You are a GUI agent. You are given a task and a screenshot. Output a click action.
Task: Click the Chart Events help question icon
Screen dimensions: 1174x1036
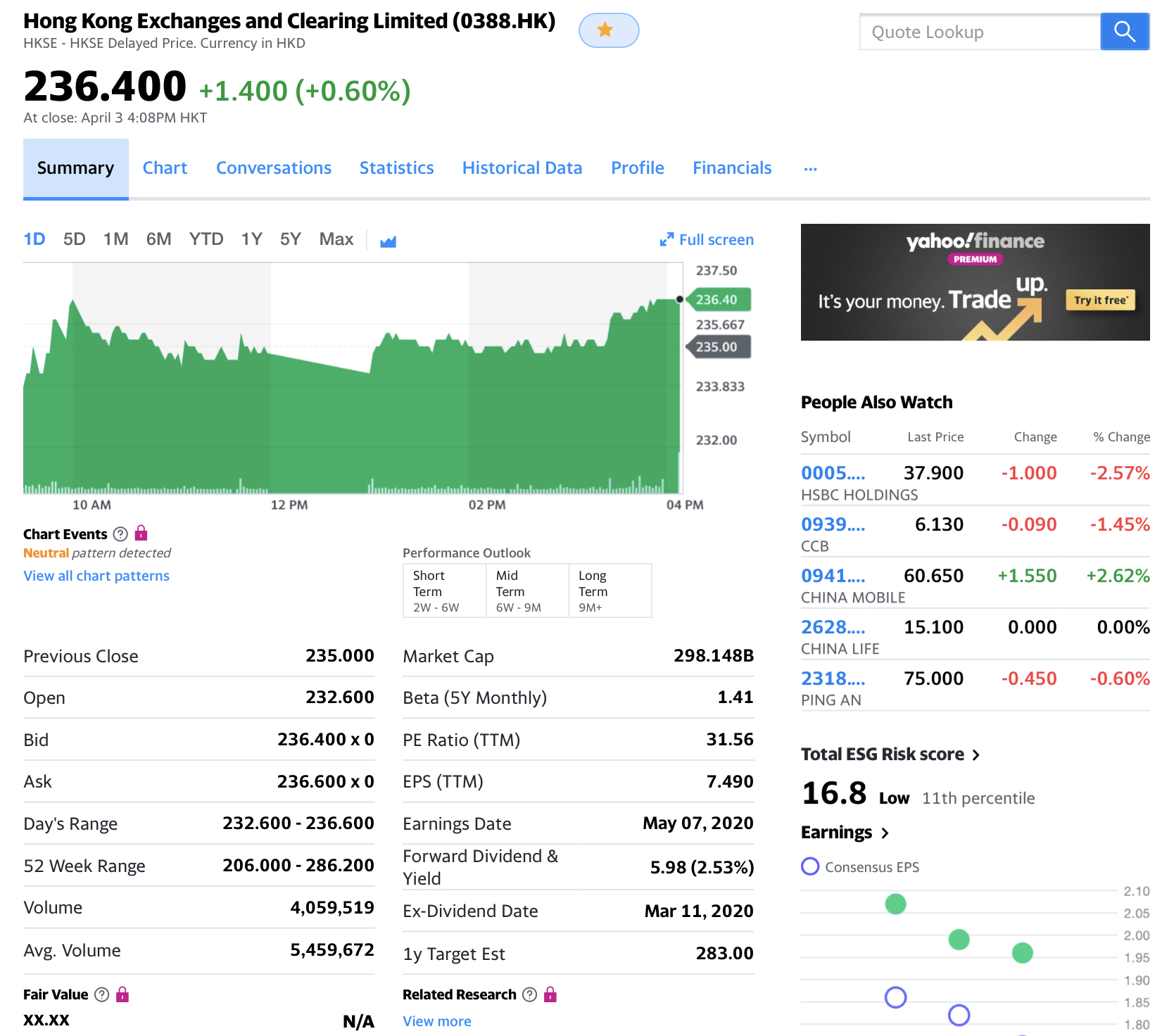coord(120,533)
